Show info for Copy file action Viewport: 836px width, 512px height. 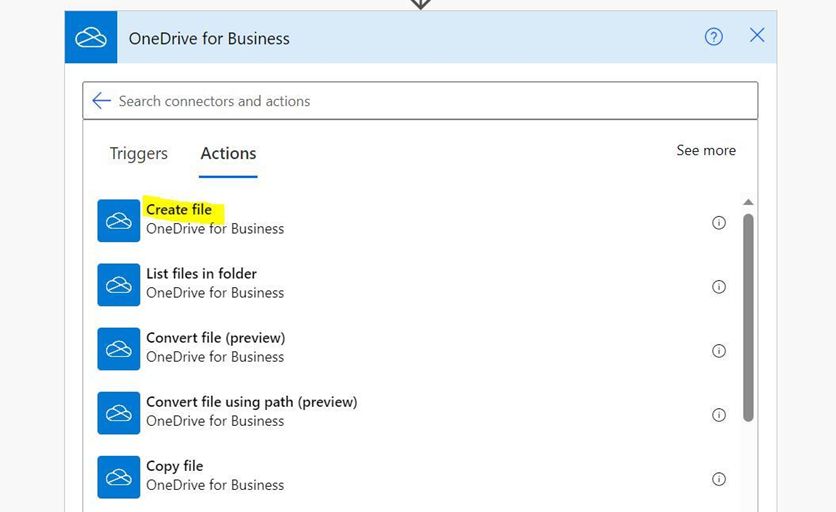(x=719, y=479)
